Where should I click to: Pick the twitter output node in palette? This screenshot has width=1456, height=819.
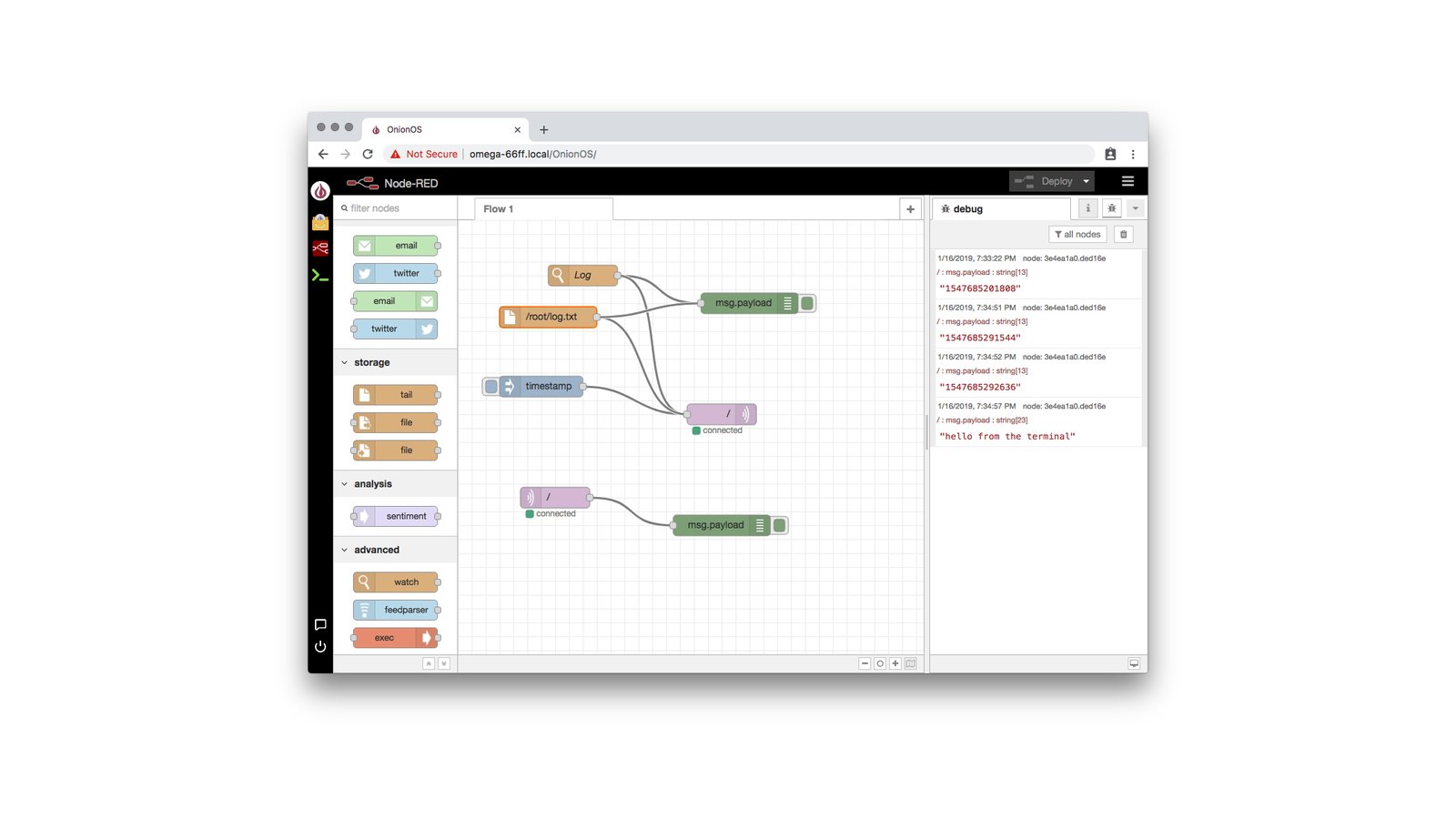point(395,329)
